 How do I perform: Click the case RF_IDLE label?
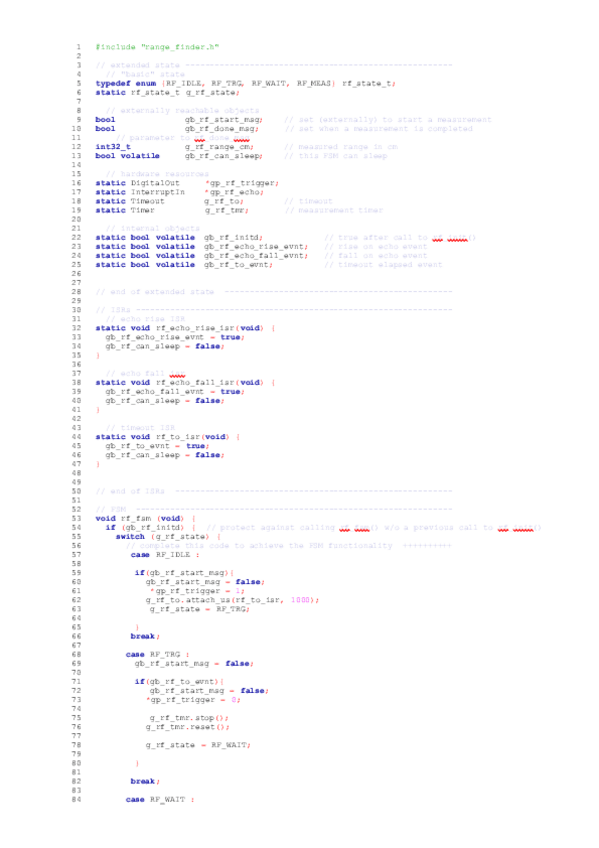click(165, 555)
